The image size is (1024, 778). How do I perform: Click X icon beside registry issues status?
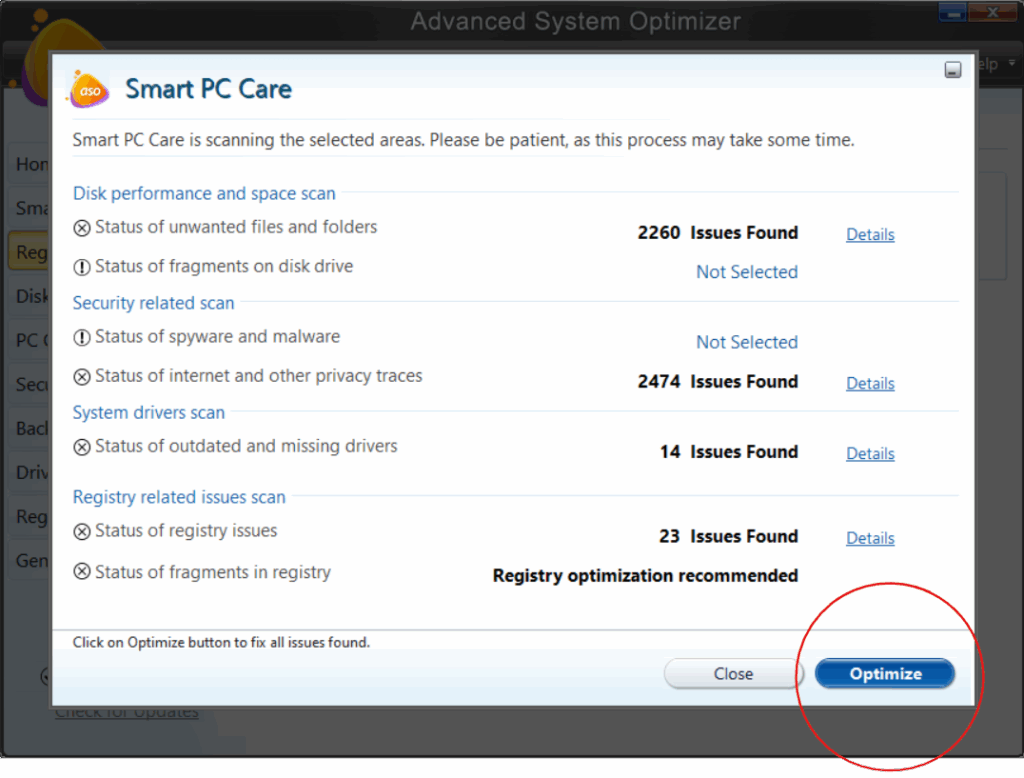point(82,532)
